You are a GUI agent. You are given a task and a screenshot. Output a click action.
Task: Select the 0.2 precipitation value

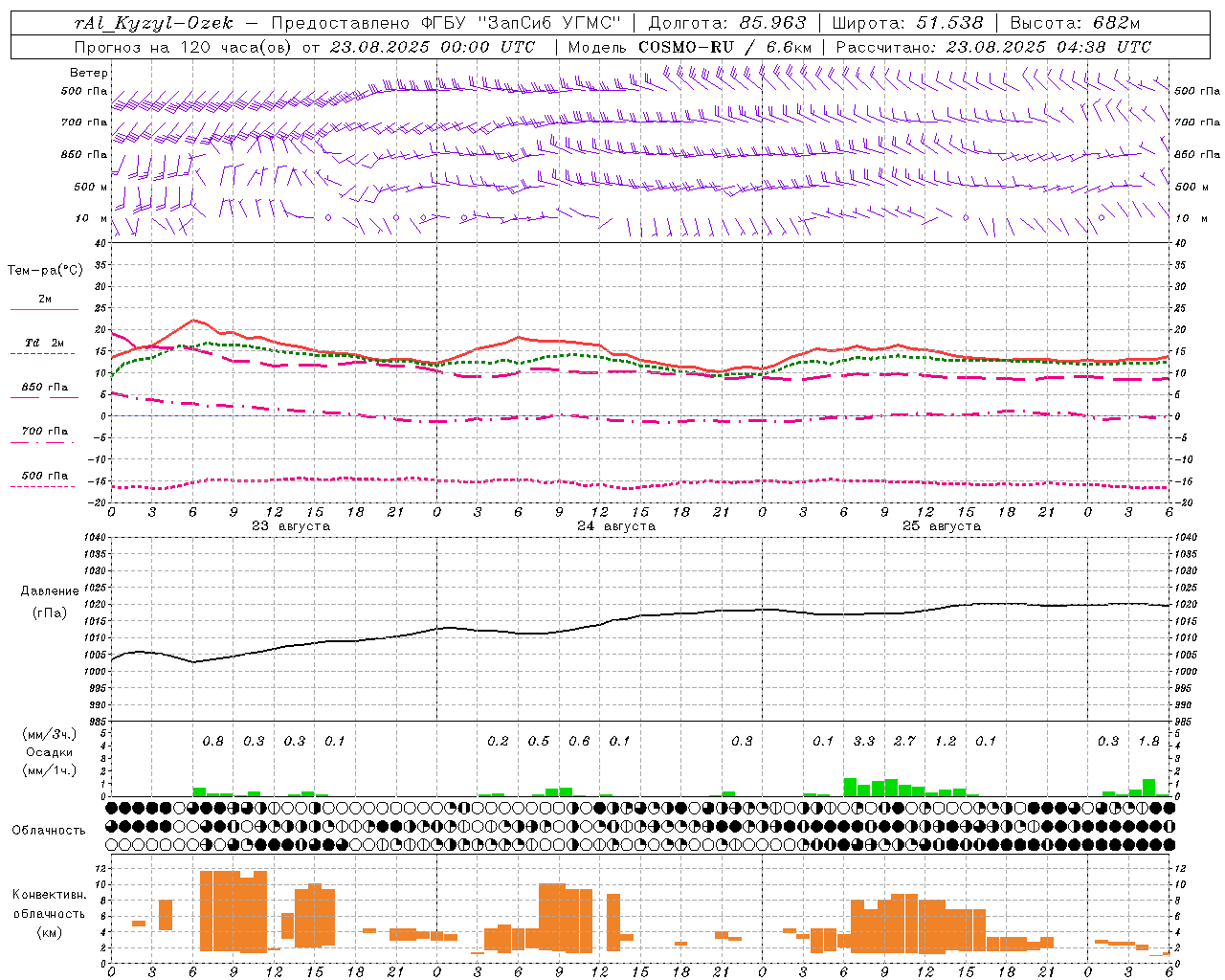[498, 742]
